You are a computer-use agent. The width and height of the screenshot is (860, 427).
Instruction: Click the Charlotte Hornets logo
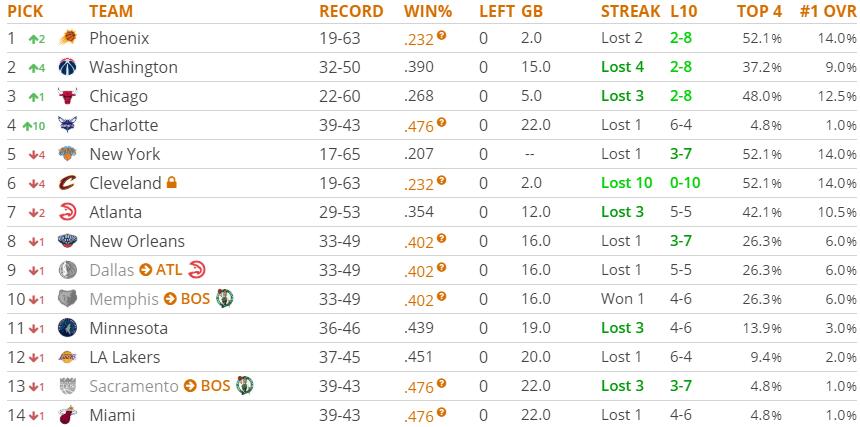click(x=67, y=125)
